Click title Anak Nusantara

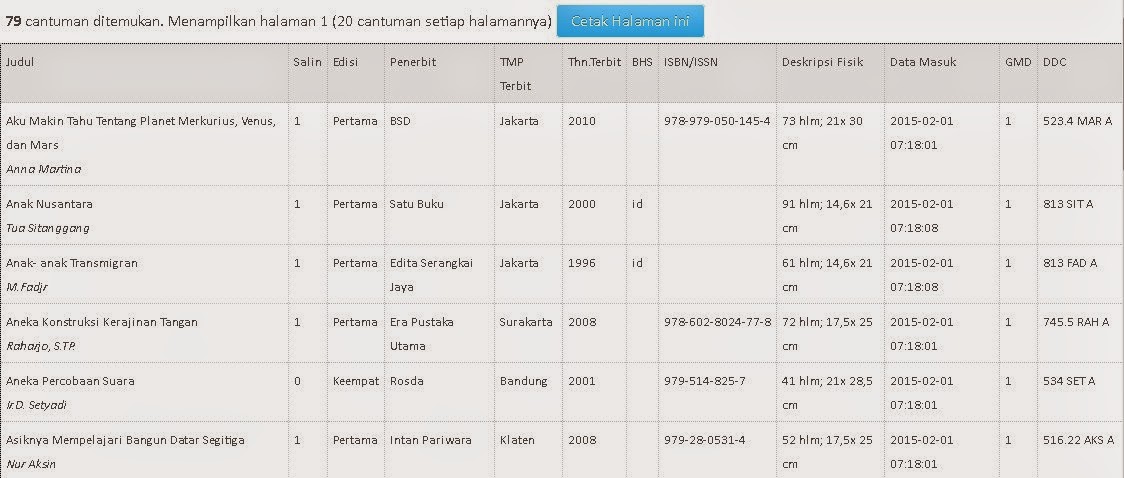(x=49, y=204)
